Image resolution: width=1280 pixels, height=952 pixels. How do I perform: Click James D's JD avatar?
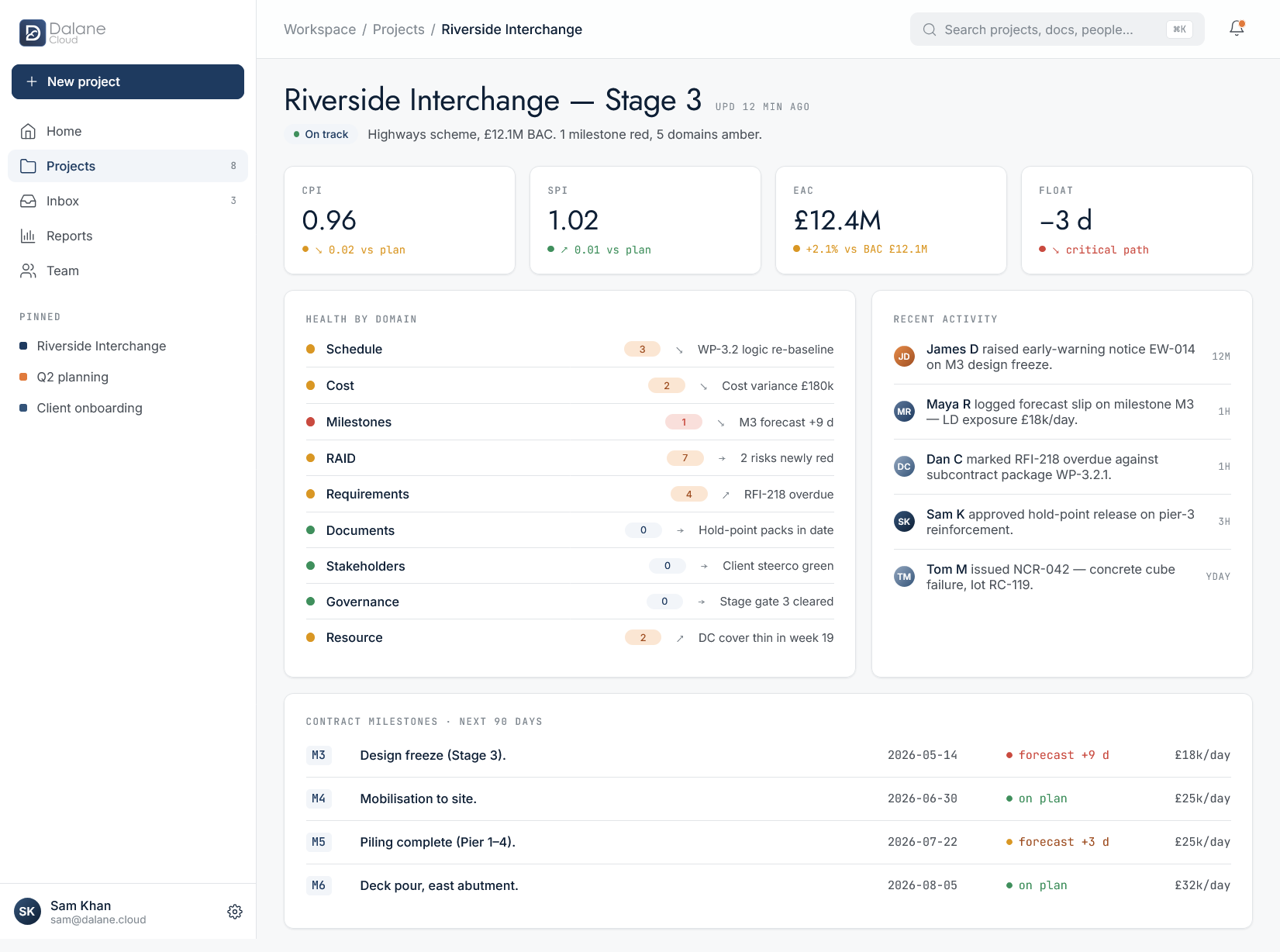pos(904,357)
